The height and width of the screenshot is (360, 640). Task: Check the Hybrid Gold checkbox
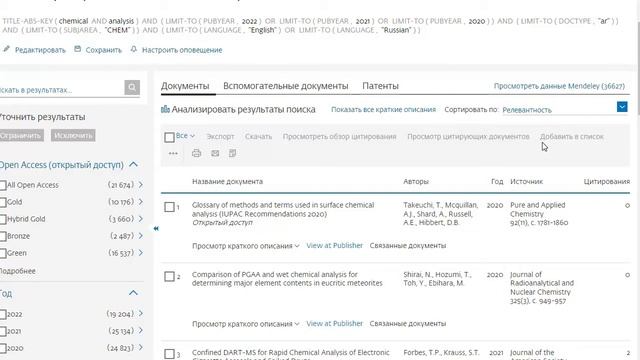coord(2,220)
